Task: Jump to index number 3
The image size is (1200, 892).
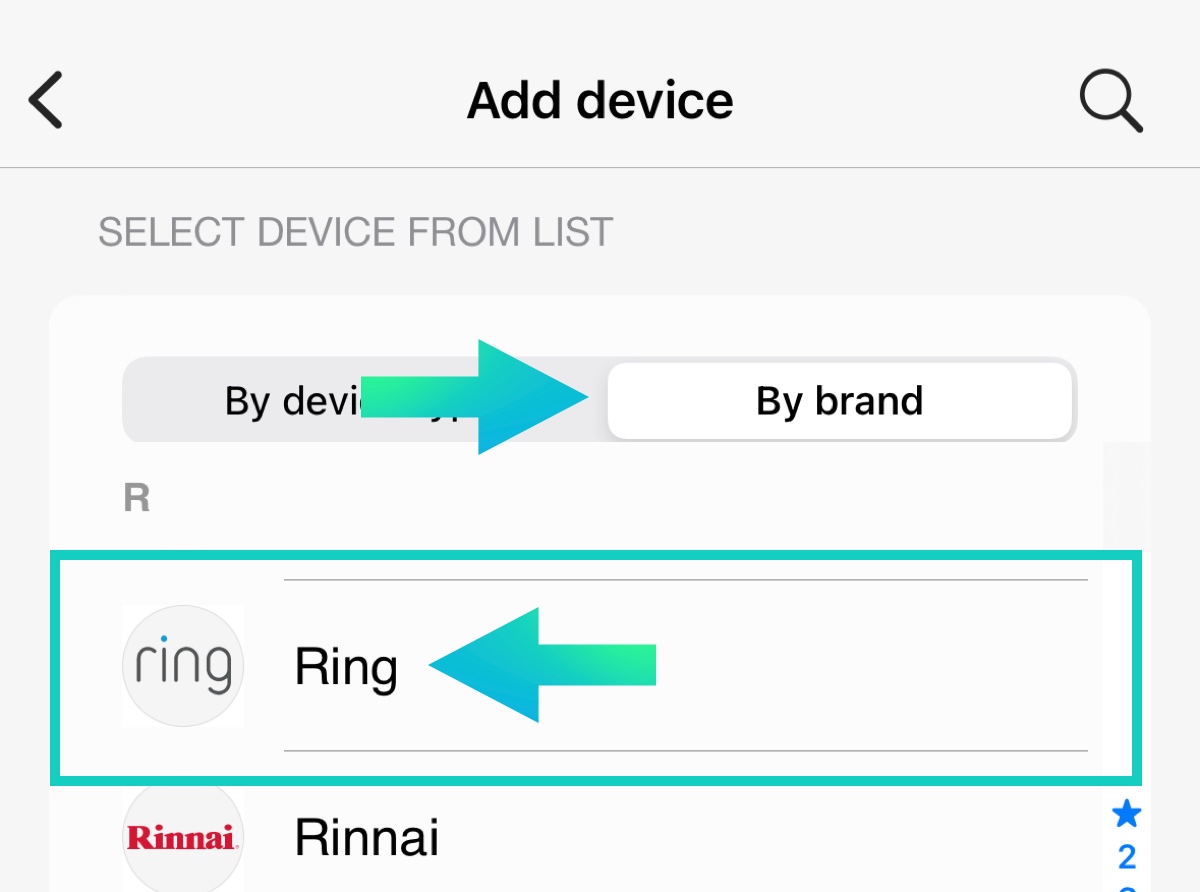Action: tap(1127, 886)
